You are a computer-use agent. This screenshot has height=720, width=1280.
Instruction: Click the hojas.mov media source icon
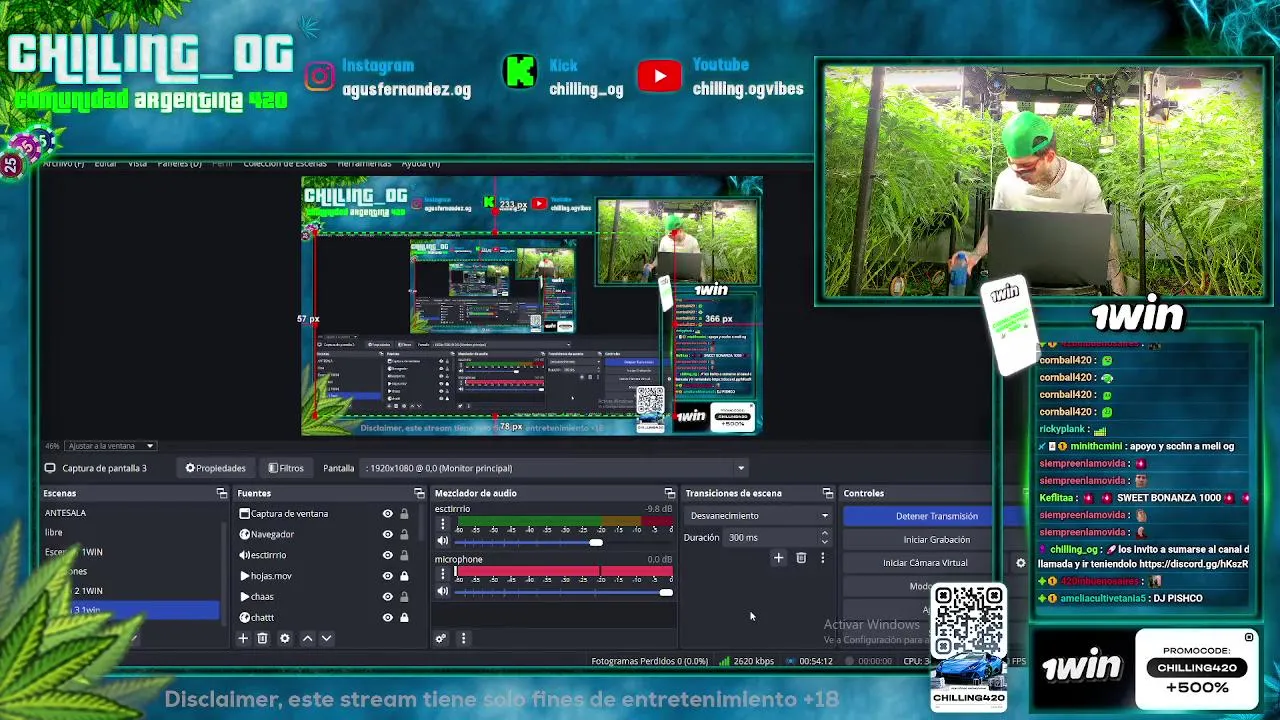(x=244, y=576)
